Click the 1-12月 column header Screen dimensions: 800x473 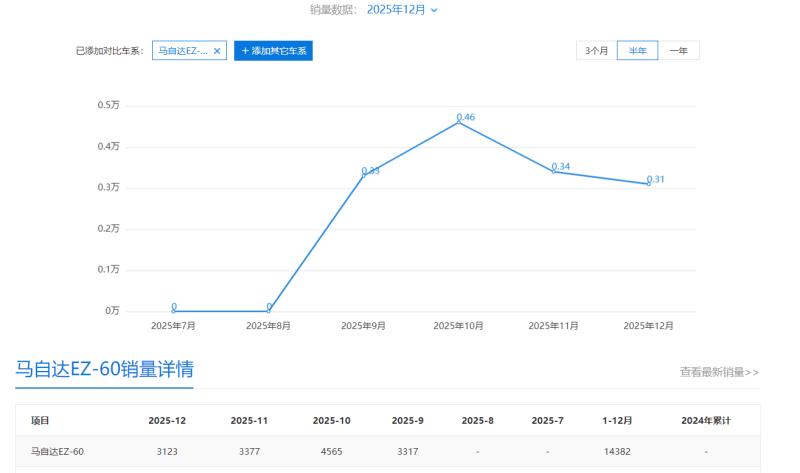pyautogui.click(x=617, y=420)
